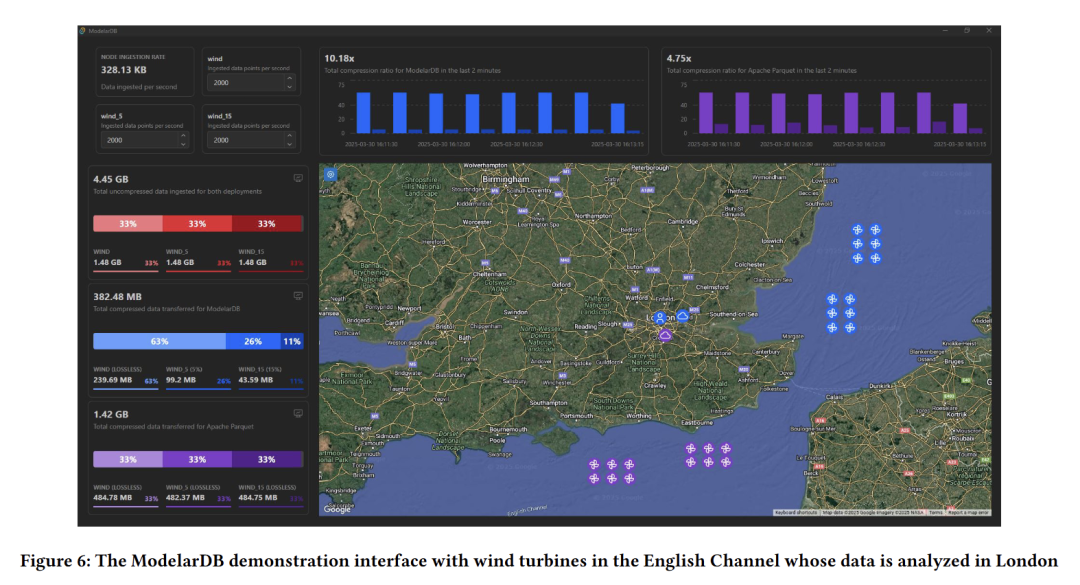Click the 11% dark blue bar segment

tap(291, 341)
